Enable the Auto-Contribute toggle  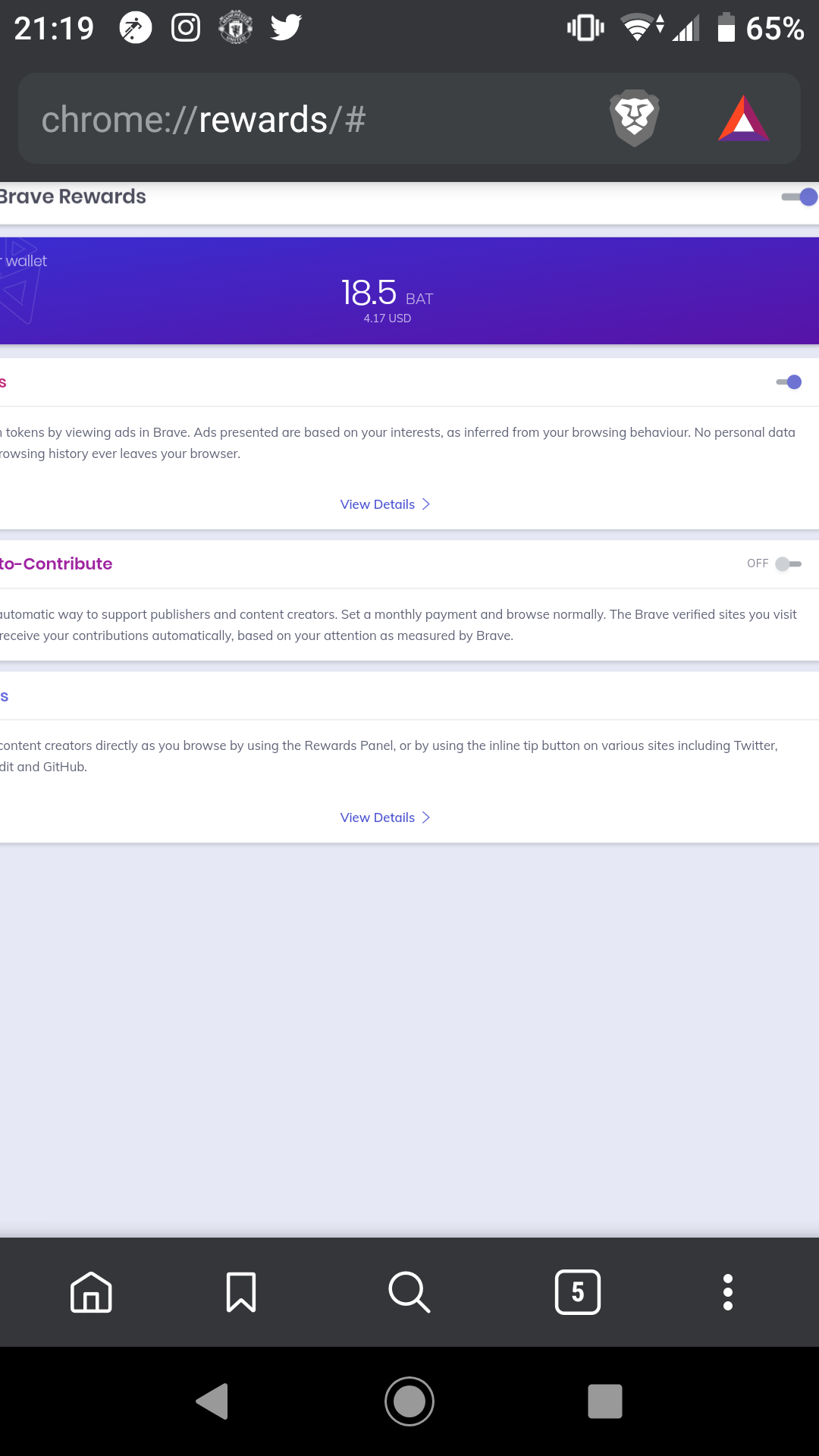[x=789, y=563]
